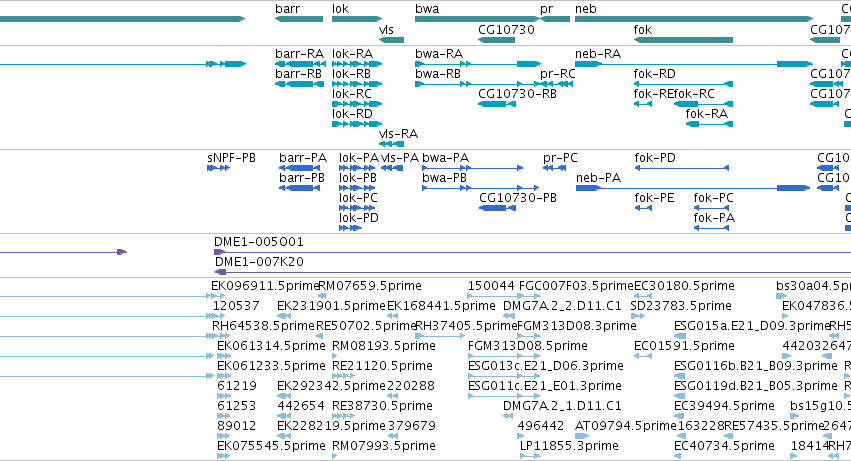Open the neb gene label
The image size is (851, 461).
[586, 9]
